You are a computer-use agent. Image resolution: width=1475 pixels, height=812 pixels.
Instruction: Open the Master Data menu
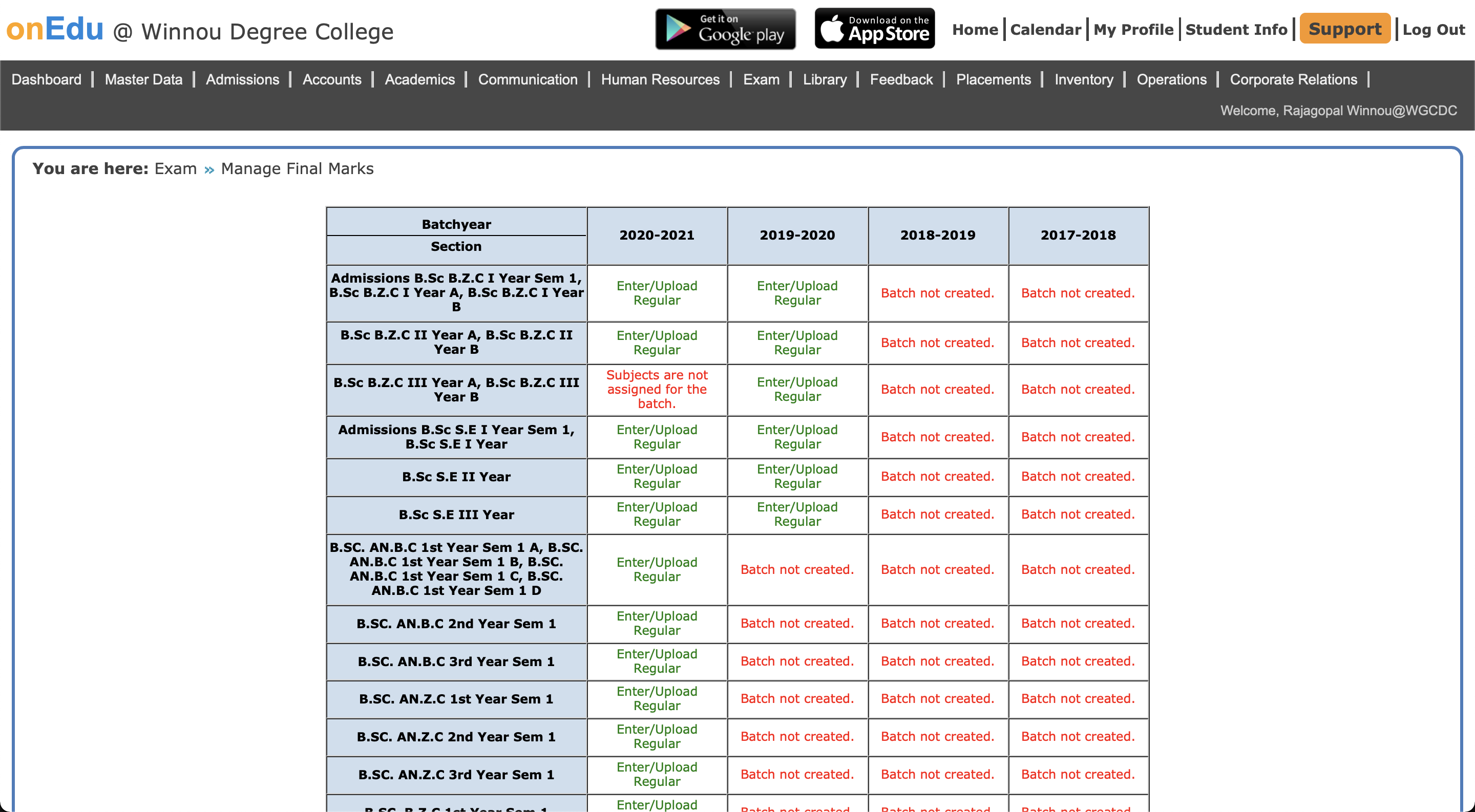(x=143, y=79)
